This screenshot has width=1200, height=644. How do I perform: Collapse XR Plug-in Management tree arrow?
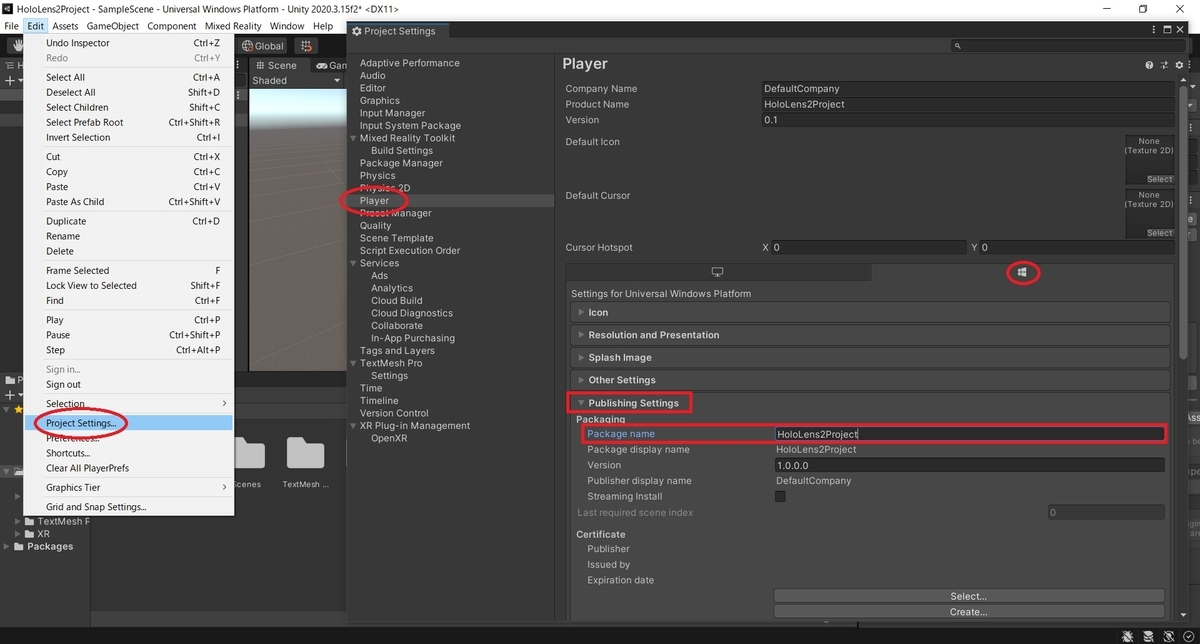[x=353, y=426]
